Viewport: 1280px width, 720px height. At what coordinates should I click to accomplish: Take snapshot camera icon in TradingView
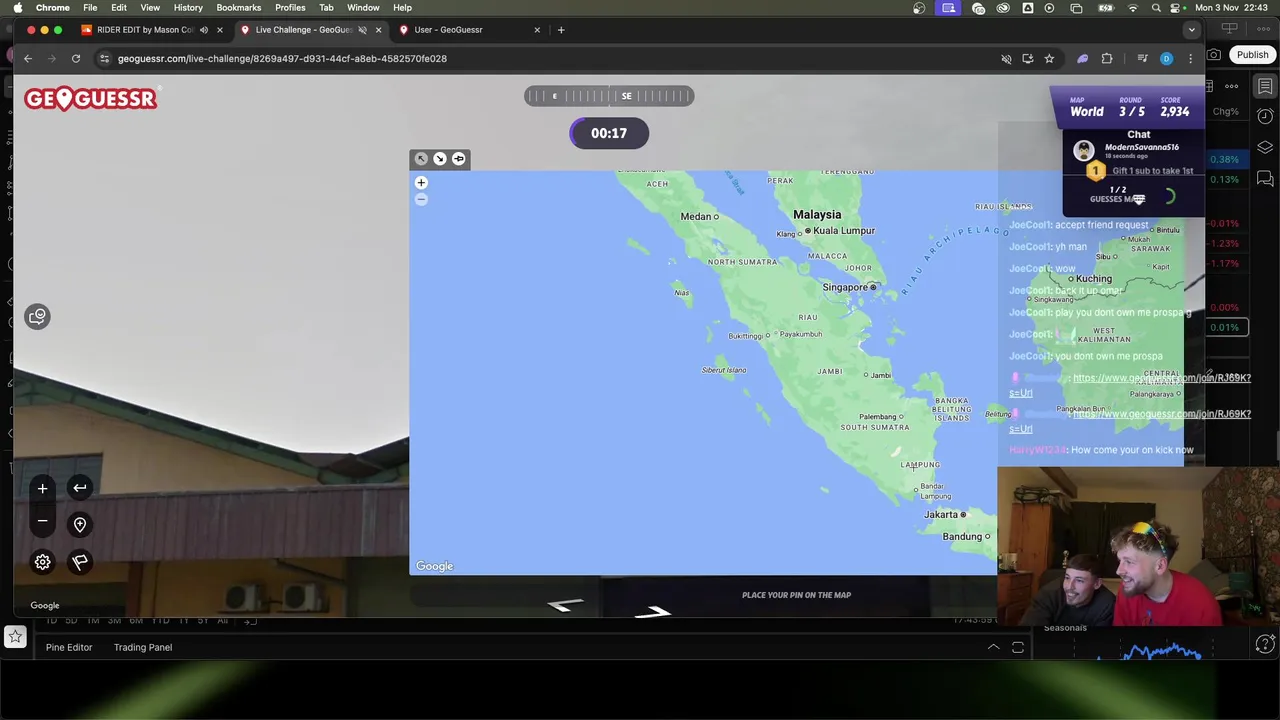click(x=1214, y=55)
